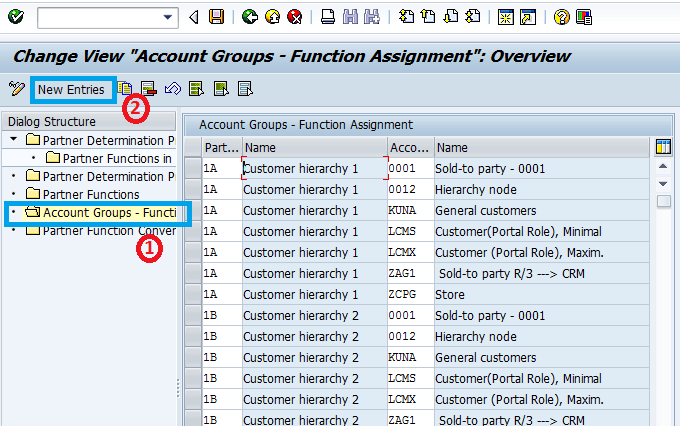This screenshot has height=426, width=680.
Task: Click the table scroll down arrow
Action: tap(663, 184)
